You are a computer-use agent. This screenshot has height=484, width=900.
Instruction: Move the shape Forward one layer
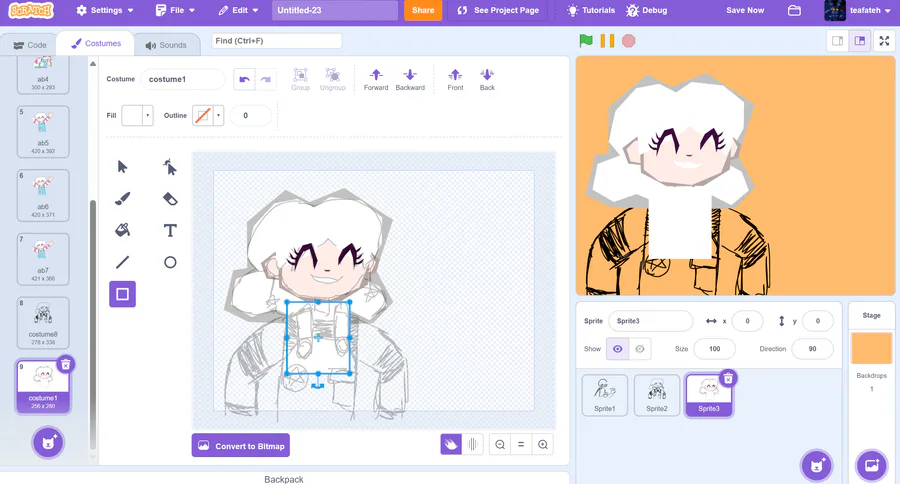tap(376, 79)
